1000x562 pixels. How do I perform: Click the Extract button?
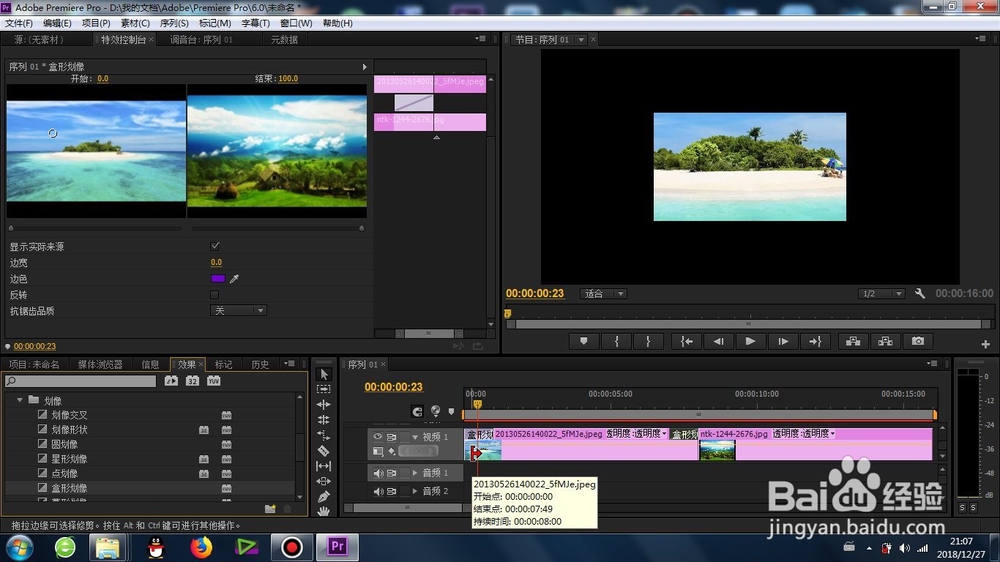click(x=885, y=341)
